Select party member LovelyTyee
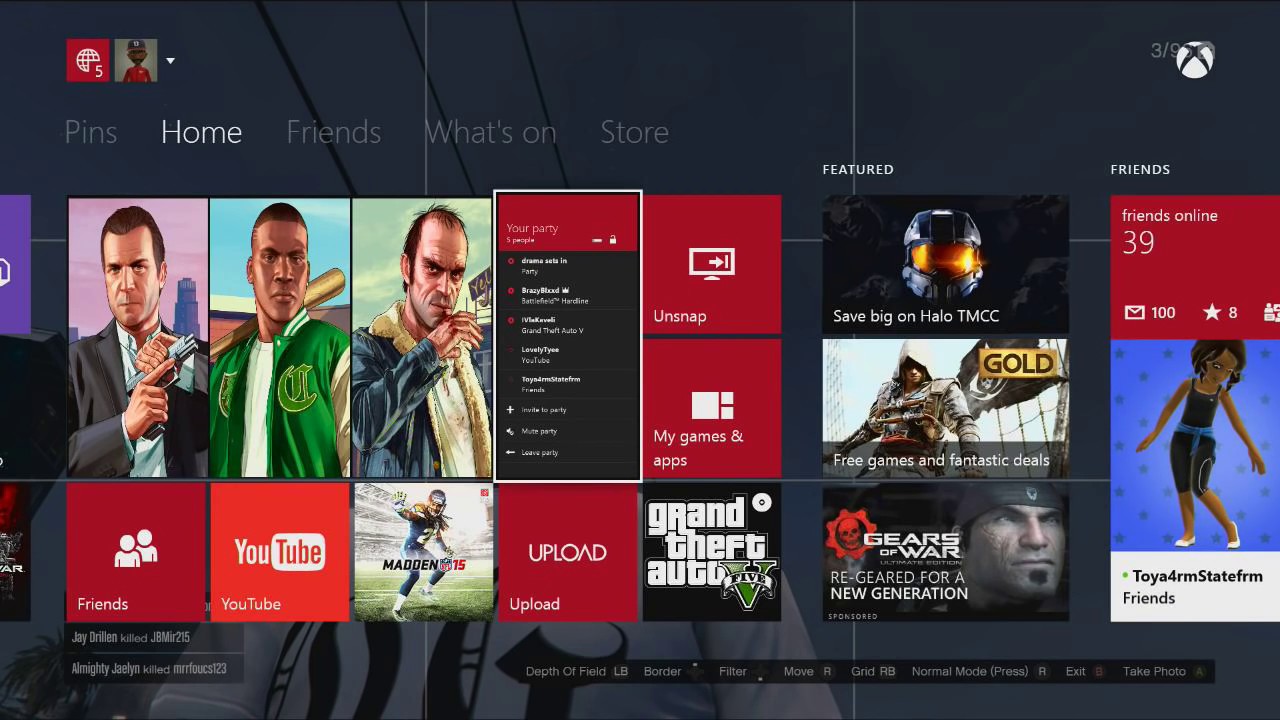 point(568,354)
